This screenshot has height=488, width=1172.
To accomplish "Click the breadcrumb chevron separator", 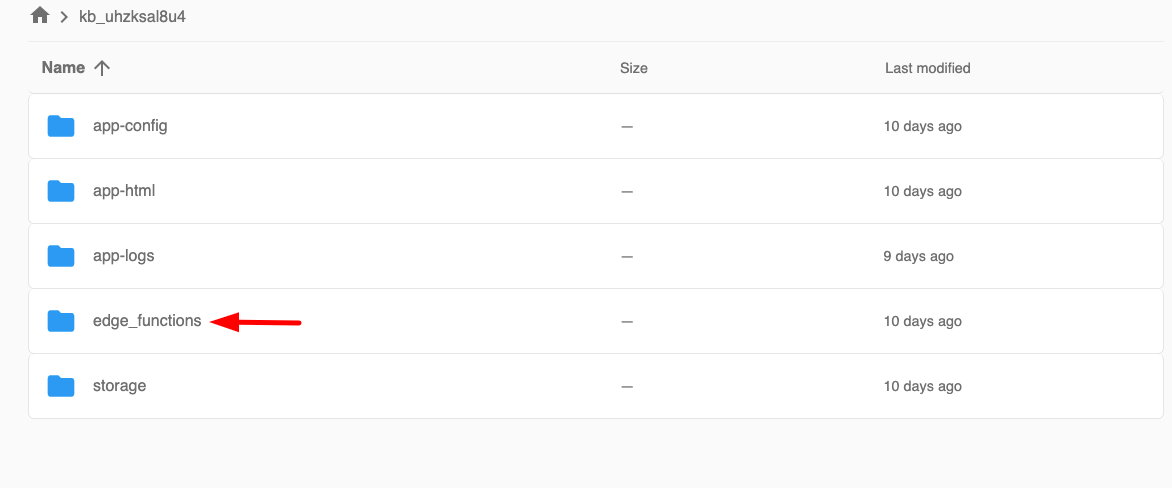I will click(64, 17).
